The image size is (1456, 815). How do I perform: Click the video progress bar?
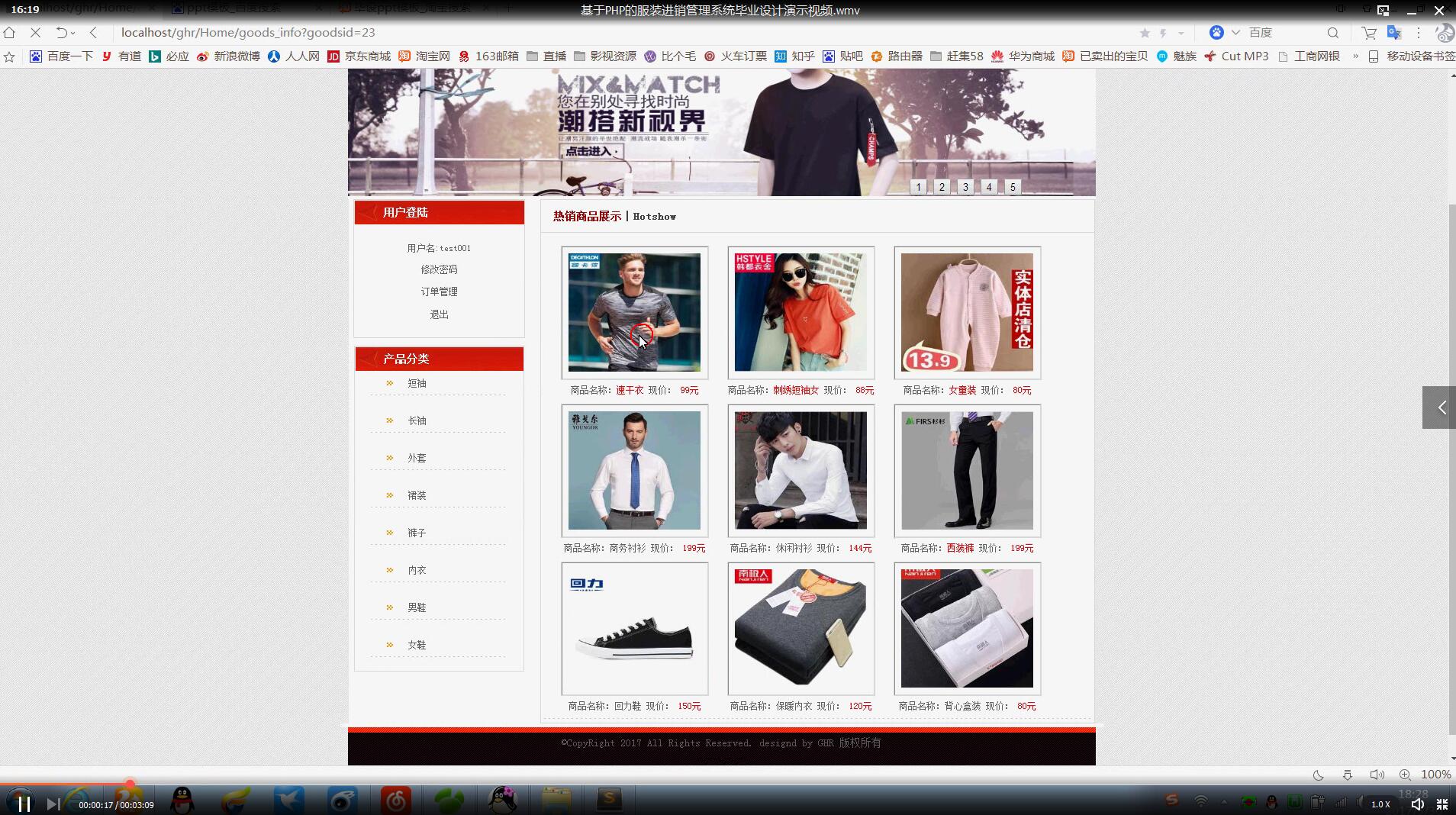728,784
